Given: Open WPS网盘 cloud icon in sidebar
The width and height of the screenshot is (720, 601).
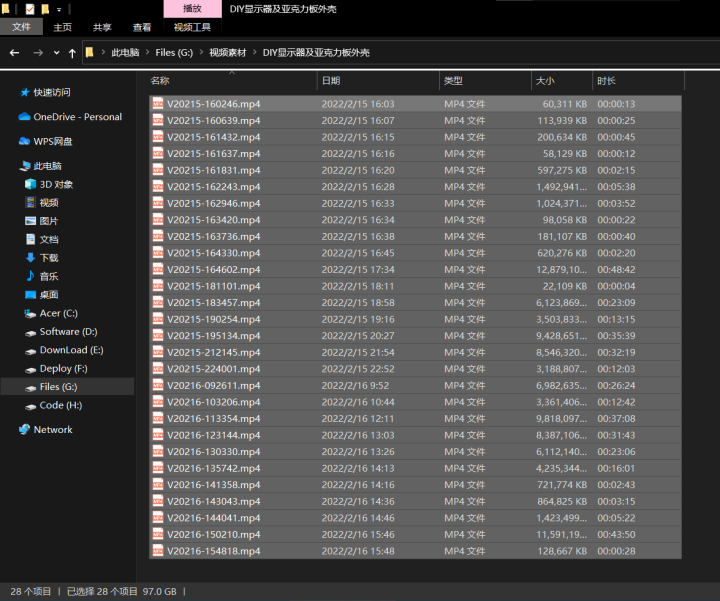Looking at the screenshot, I should tap(24, 141).
